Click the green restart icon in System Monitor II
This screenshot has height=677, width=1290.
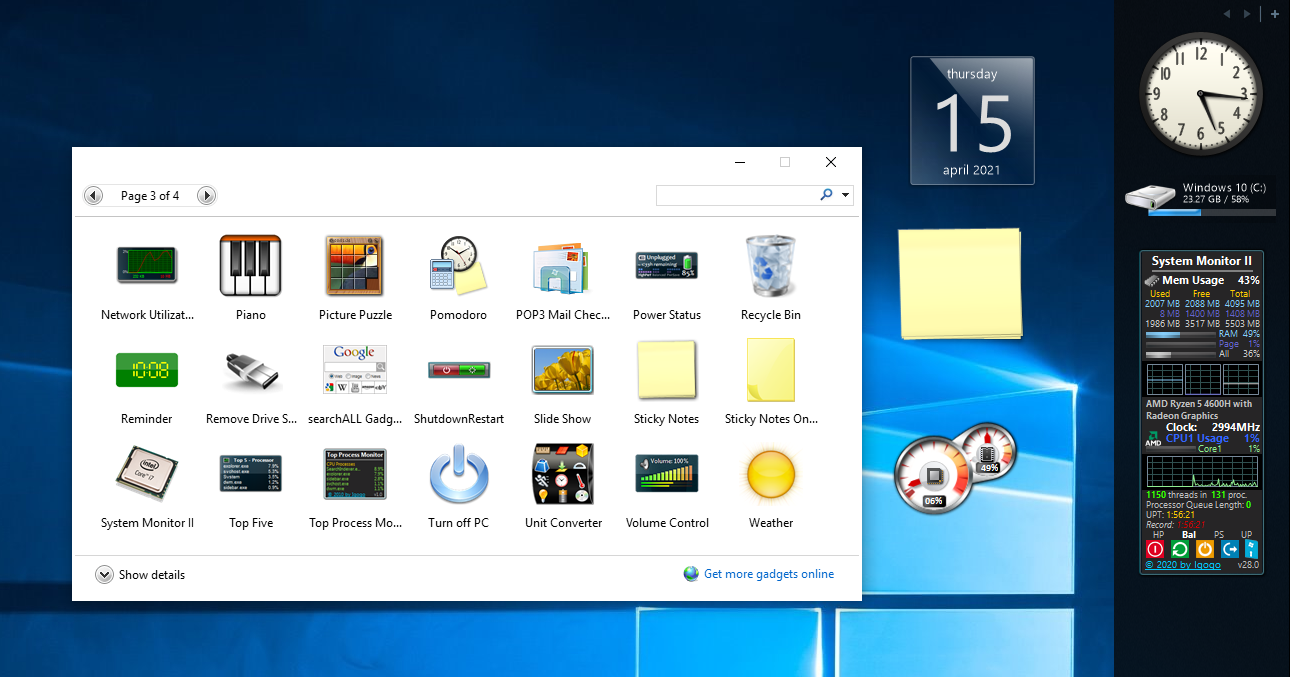click(1179, 548)
